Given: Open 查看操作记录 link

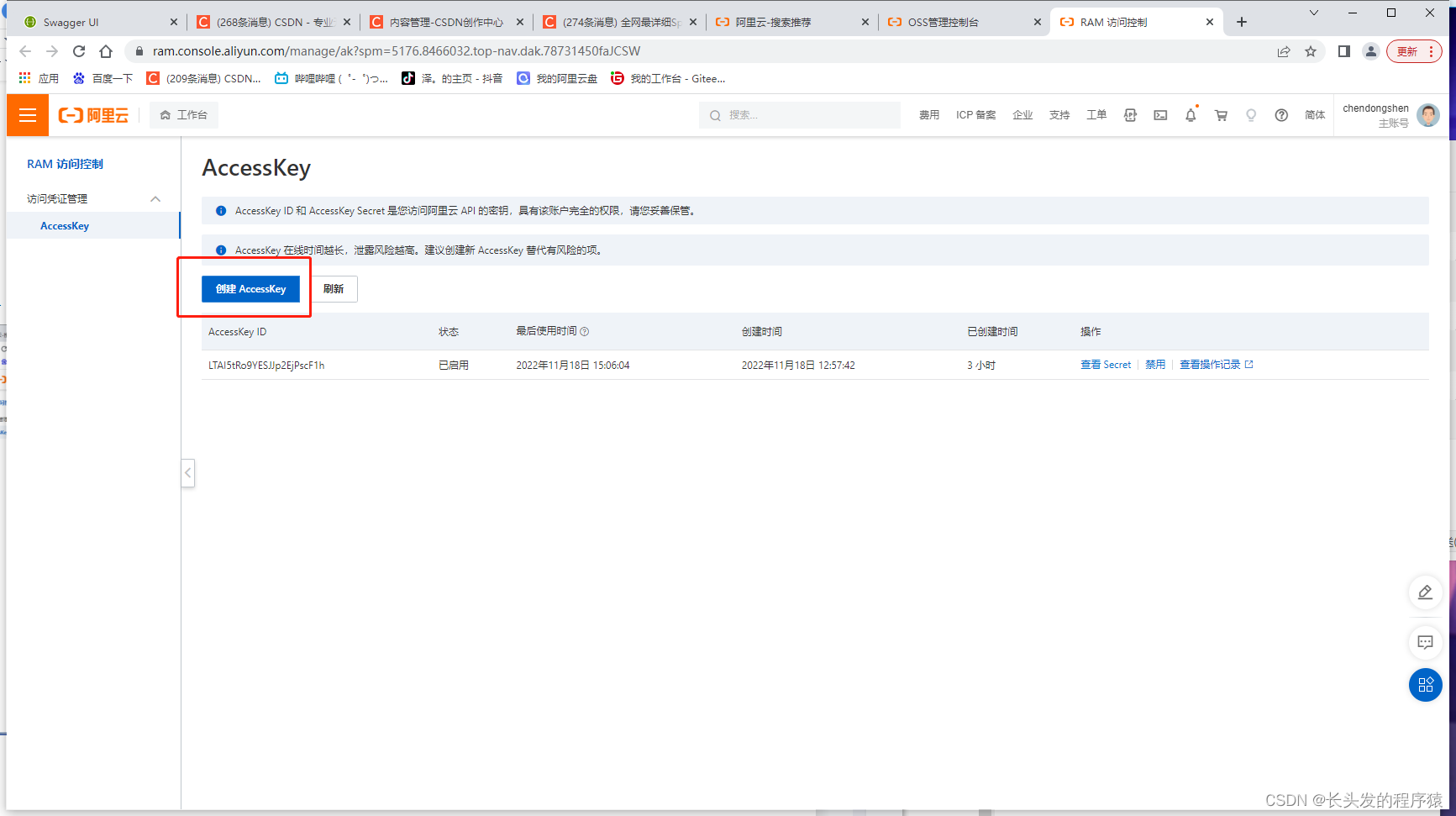Looking at the screenshot, I should [x=1216, y=365].
